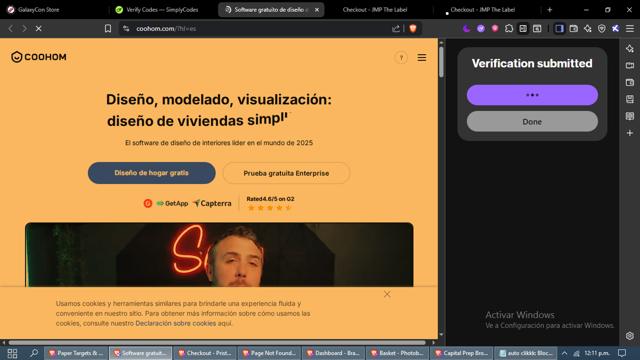Switch to Dashboard taskbar window
640x360 pixels.
pyautogui.click(x=334, y=353)
